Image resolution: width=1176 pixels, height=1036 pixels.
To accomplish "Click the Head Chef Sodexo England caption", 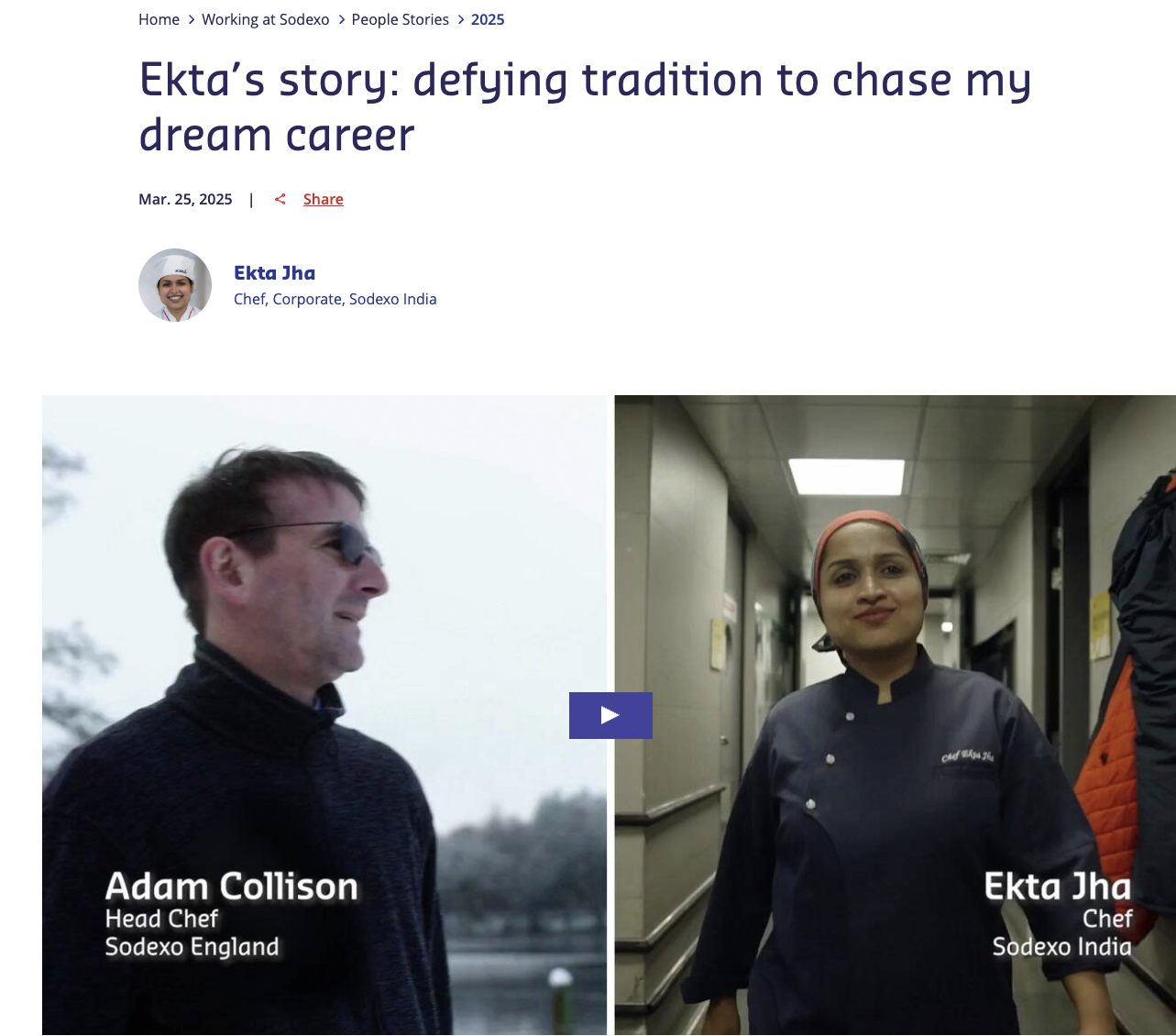I will click(x=192, y=932).
